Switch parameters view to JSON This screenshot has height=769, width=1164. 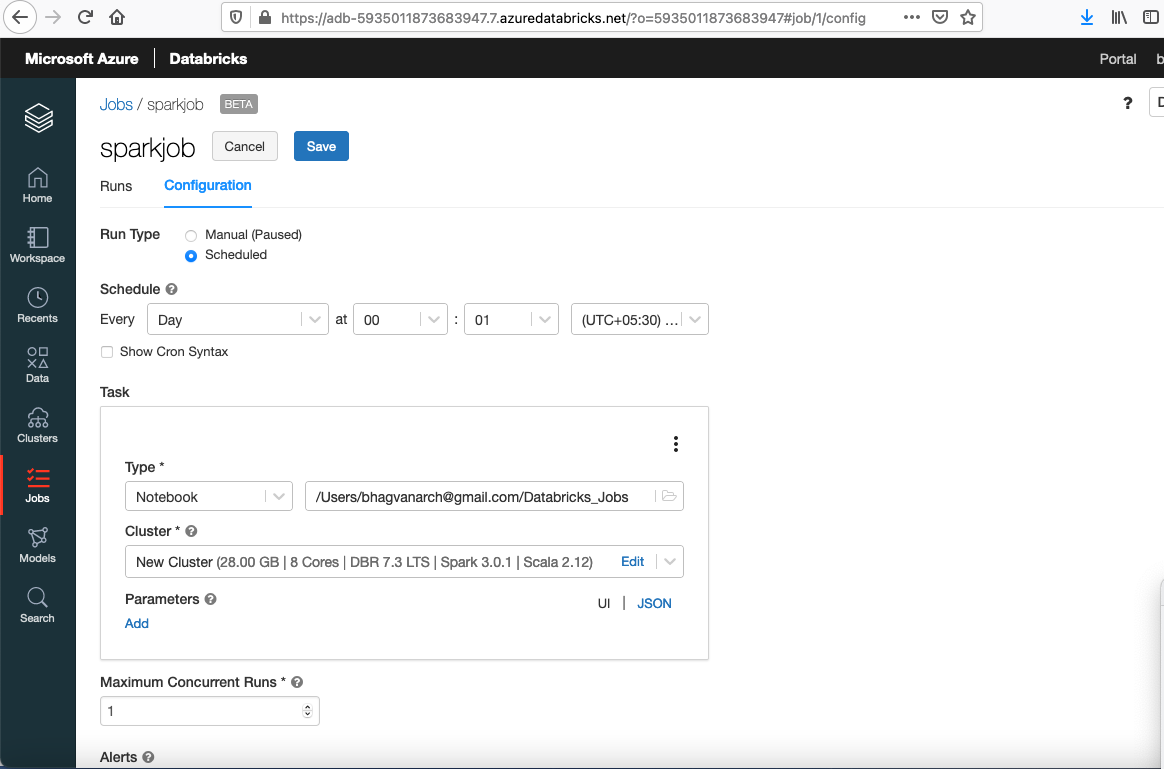pyautogui.click(x=654, y=603)
